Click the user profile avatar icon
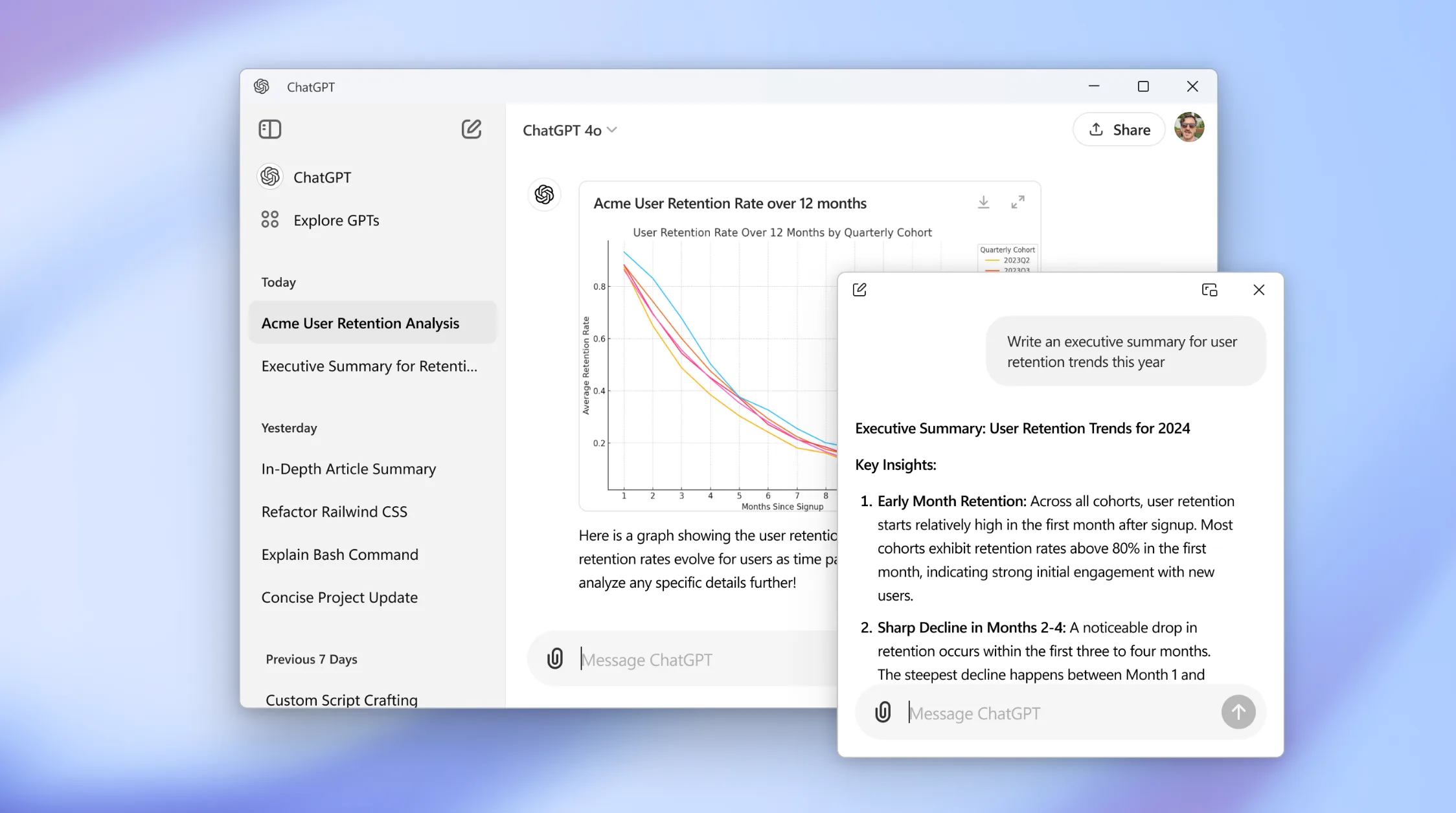Screen dimensions: 1456x813 pos(1190,129)
